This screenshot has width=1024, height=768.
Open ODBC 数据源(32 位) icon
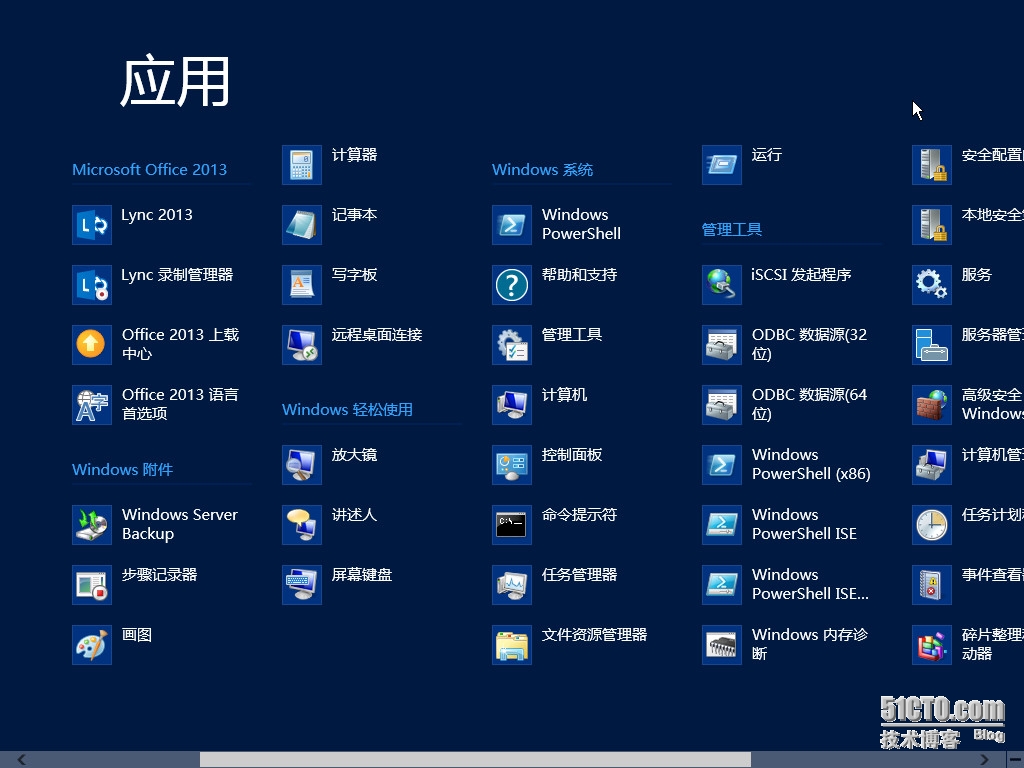[722, 345]
